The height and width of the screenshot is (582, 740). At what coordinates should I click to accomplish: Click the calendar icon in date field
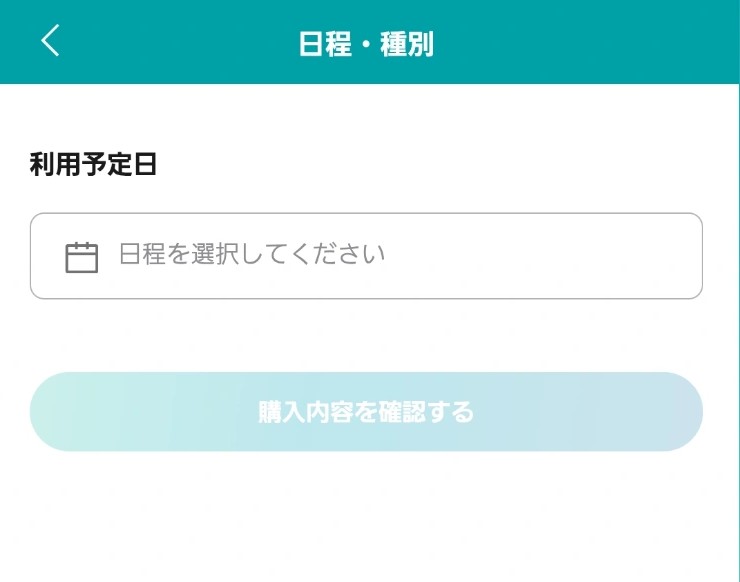coord(82,258)
